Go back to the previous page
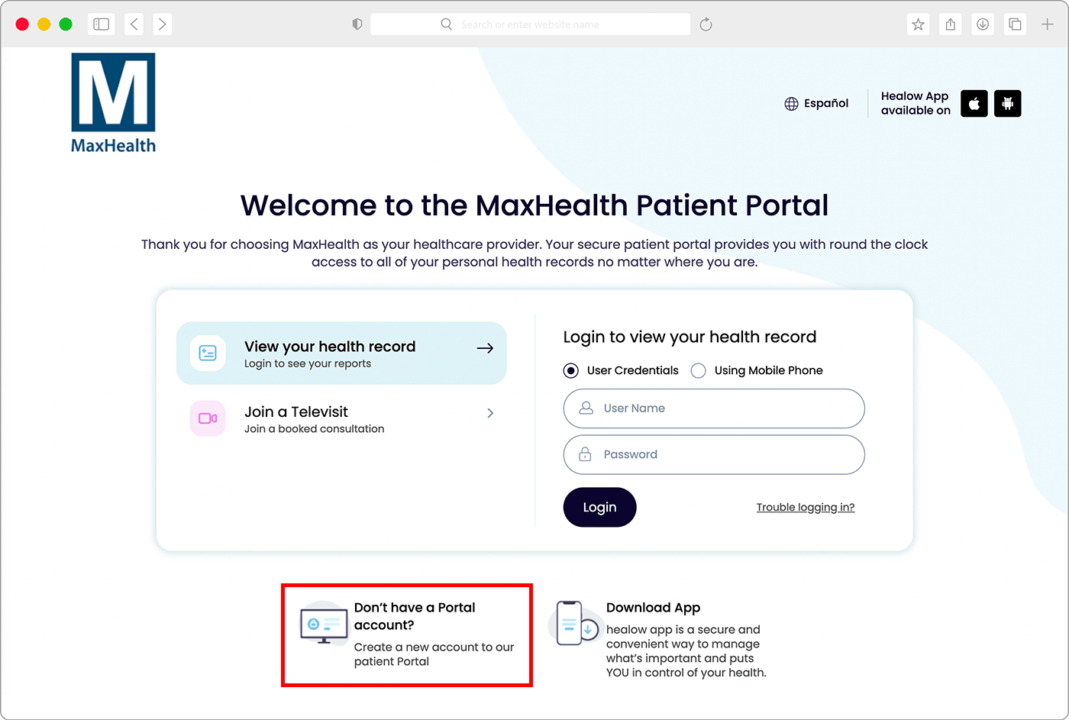The image size is (1069, 720). [x=134, y=24]
